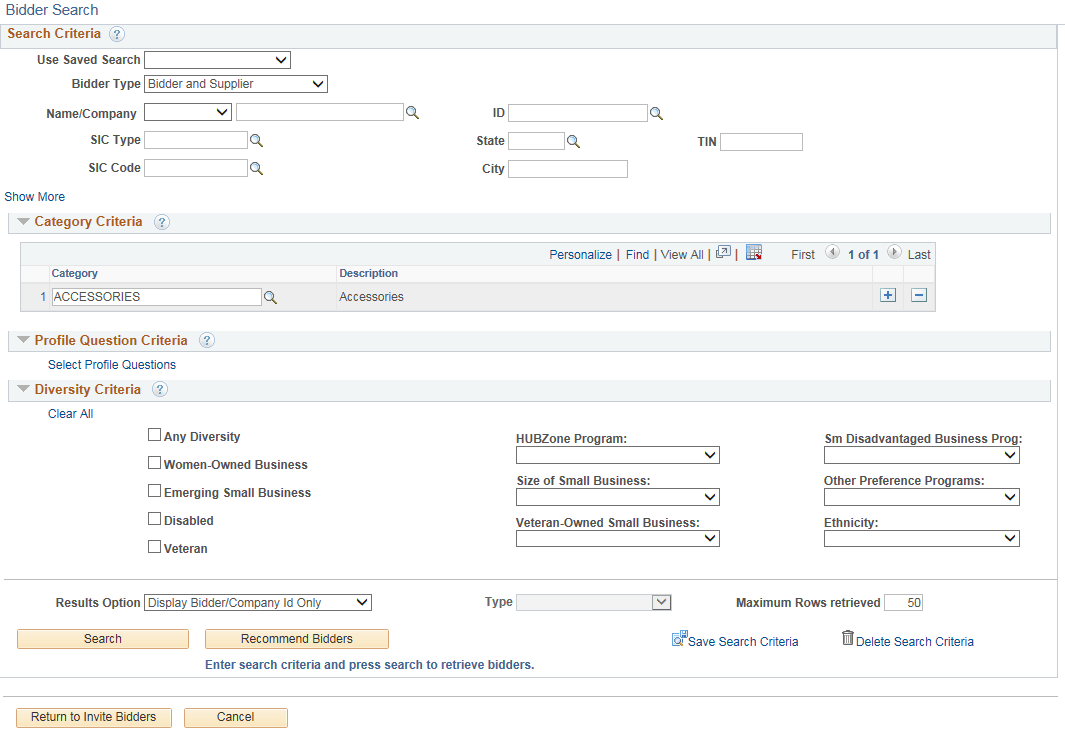Click inside the TIN input field
Viewport: 1065px width, 735px height.
click(762, 141)
